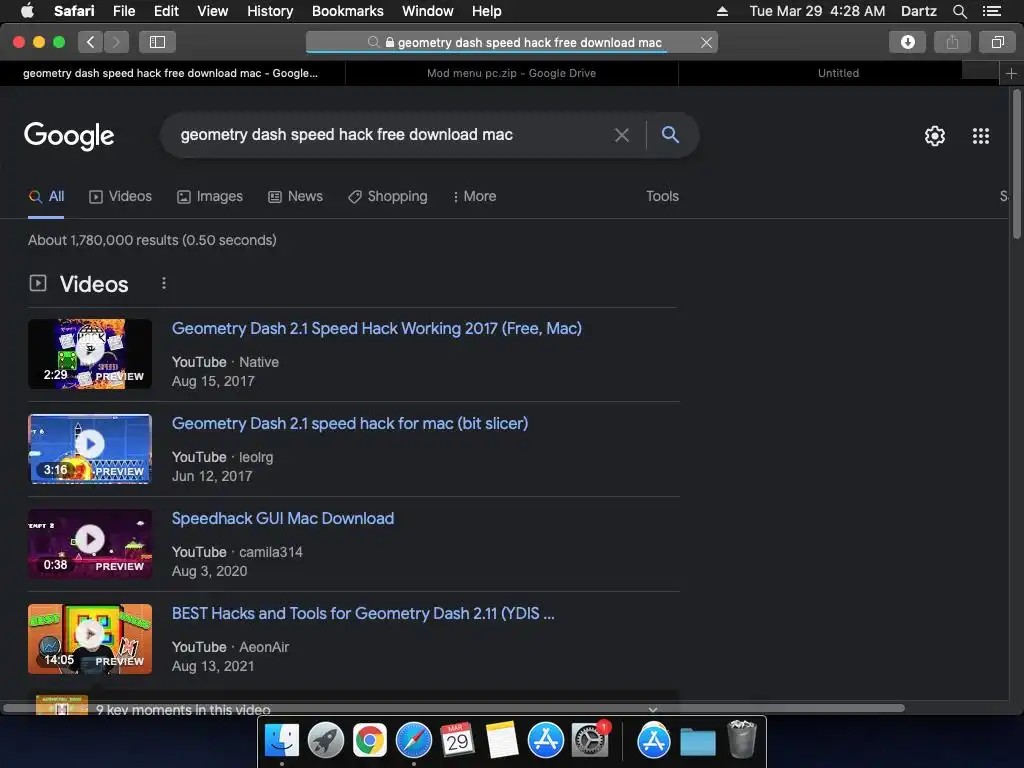Open the More search filters menu
The width and height of the screenshot is (1024, 768).
point(475,197)
